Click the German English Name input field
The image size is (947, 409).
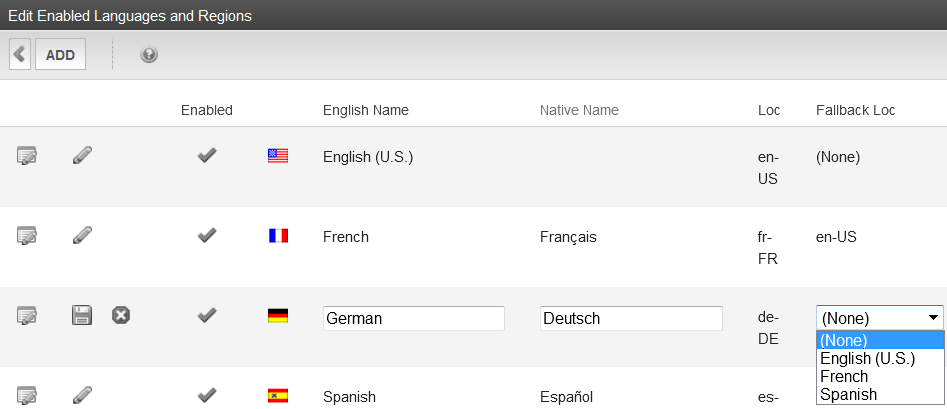pyautogui.click(x=414, y=318)
